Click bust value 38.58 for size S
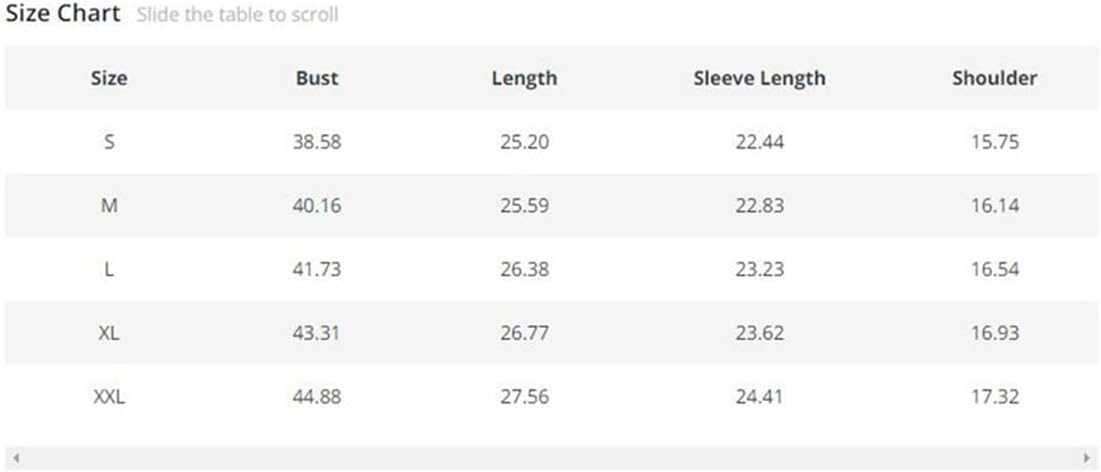 (x=317, y=142)
